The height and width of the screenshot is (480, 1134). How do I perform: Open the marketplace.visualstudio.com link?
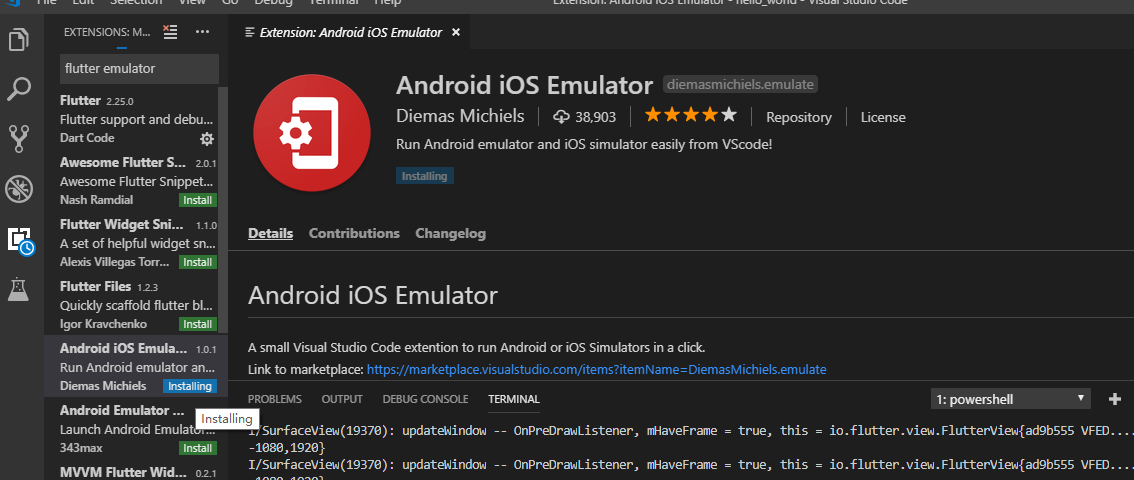pos(597,369)
